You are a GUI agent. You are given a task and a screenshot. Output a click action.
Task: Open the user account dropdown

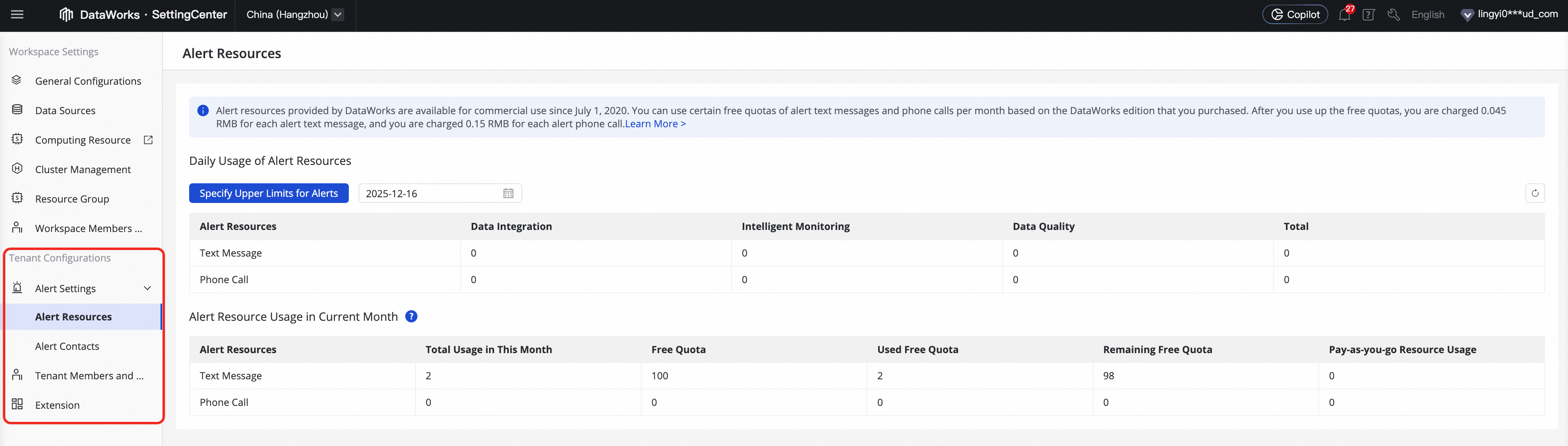pyautogui.click(x=1509, y=15)
